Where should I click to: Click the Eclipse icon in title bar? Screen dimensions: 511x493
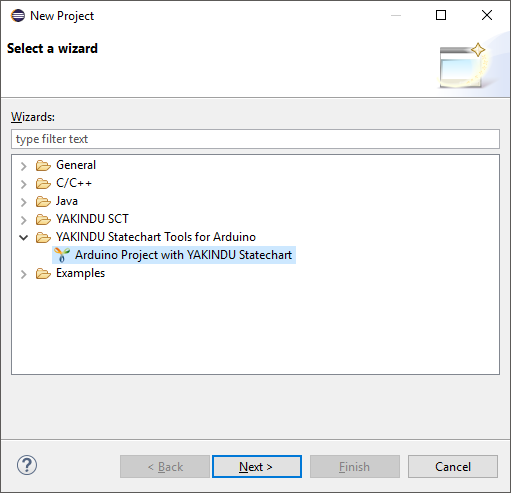[x=18, y=15]
